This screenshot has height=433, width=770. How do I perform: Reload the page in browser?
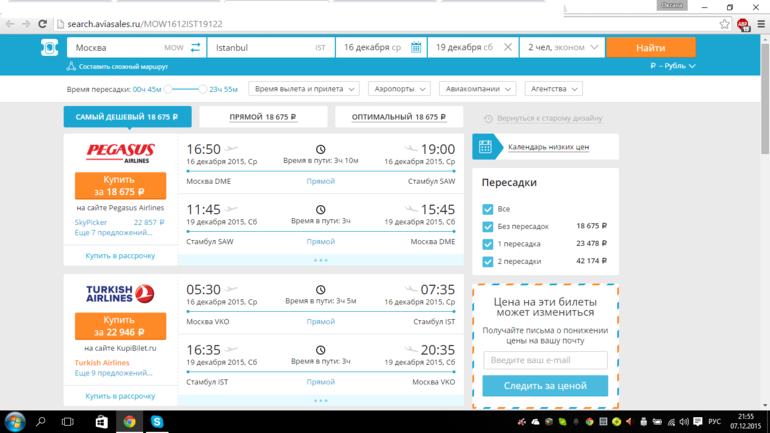coord(42,24)
